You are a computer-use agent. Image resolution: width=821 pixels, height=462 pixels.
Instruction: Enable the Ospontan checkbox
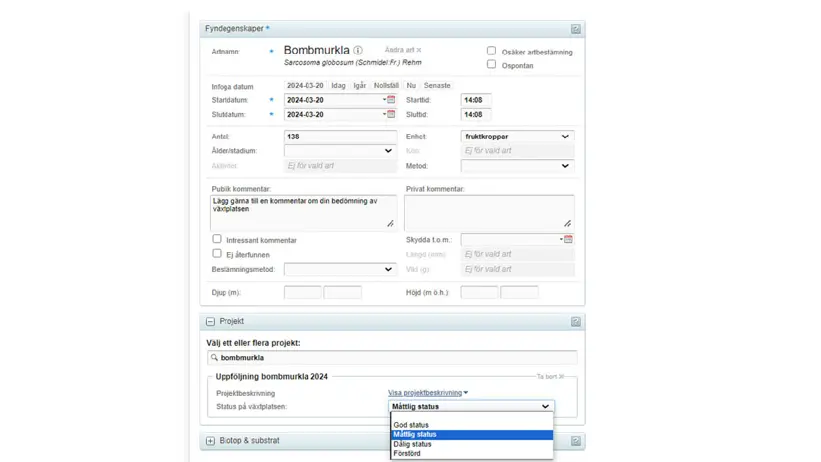pyautogui.click(x=491, y=65)
